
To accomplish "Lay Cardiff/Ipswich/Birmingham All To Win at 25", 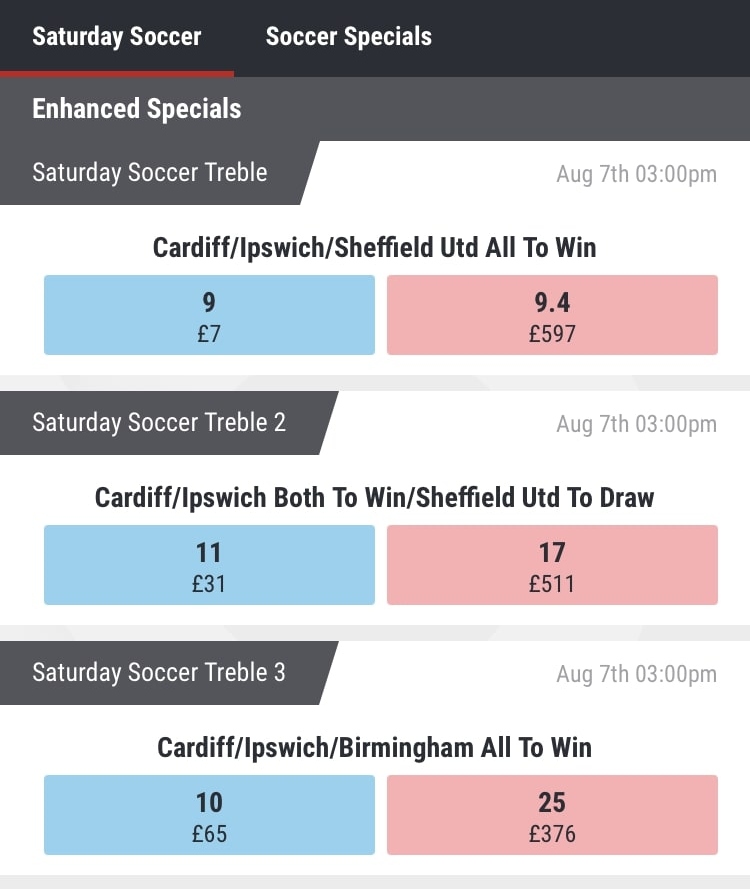I will point(552,815).
